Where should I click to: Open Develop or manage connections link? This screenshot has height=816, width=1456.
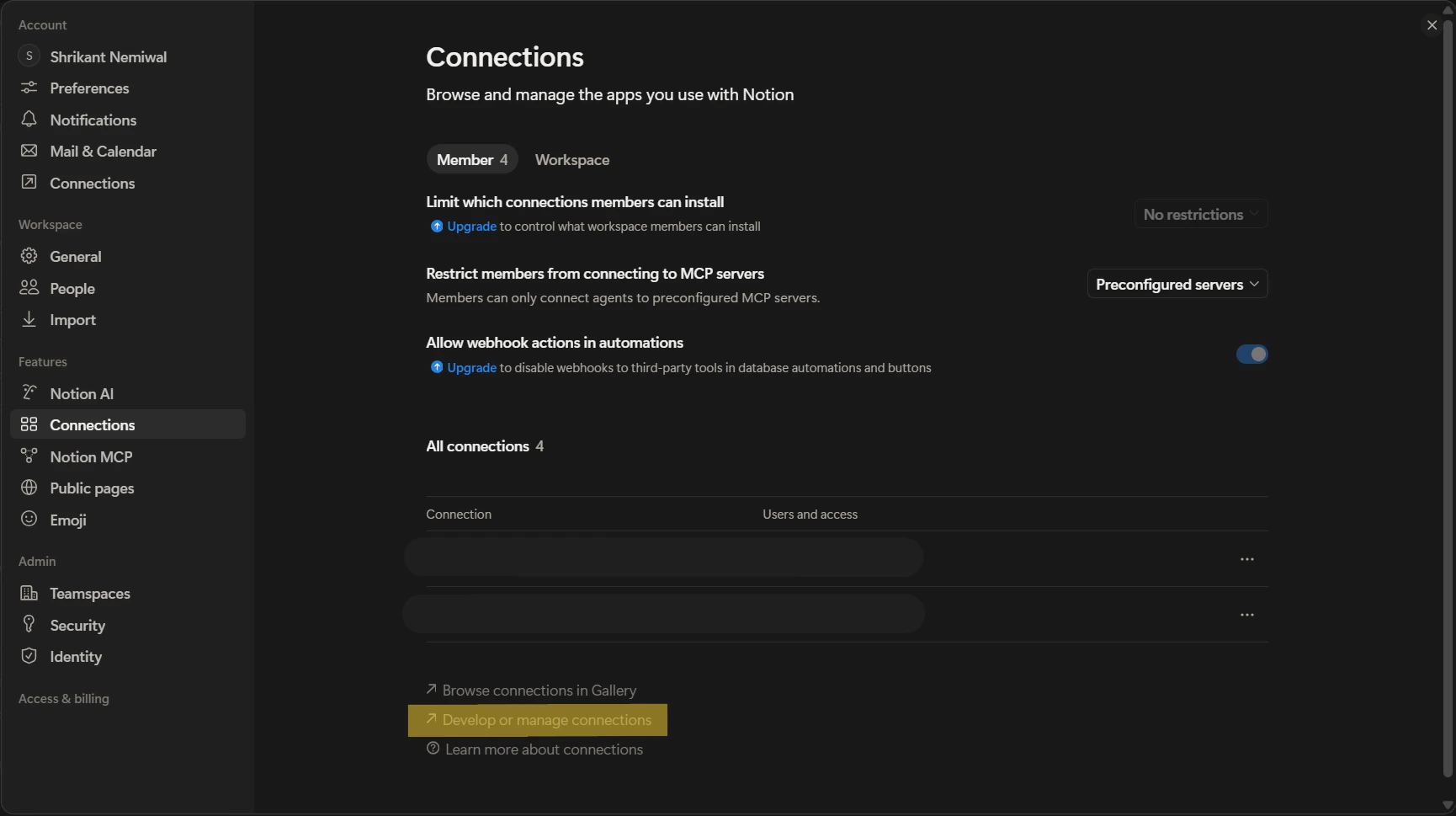(538, 719)
